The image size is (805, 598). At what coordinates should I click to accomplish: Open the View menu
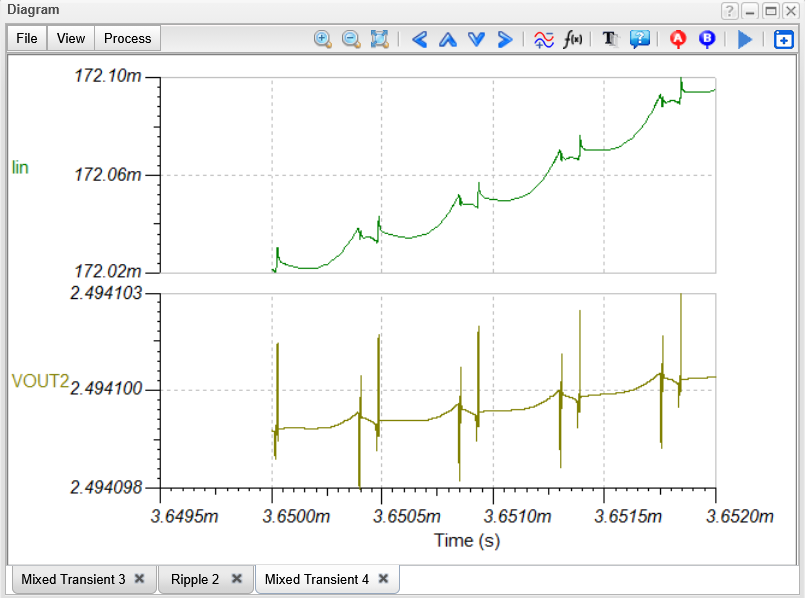pos(71,39)
